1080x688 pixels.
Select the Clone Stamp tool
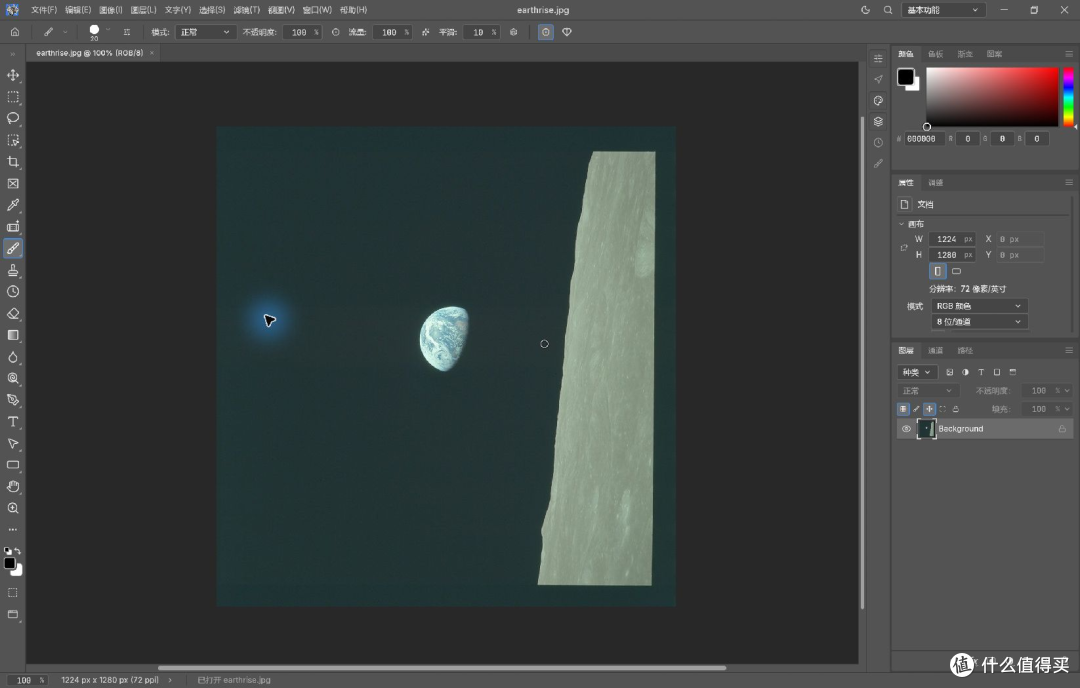[13, 270]
